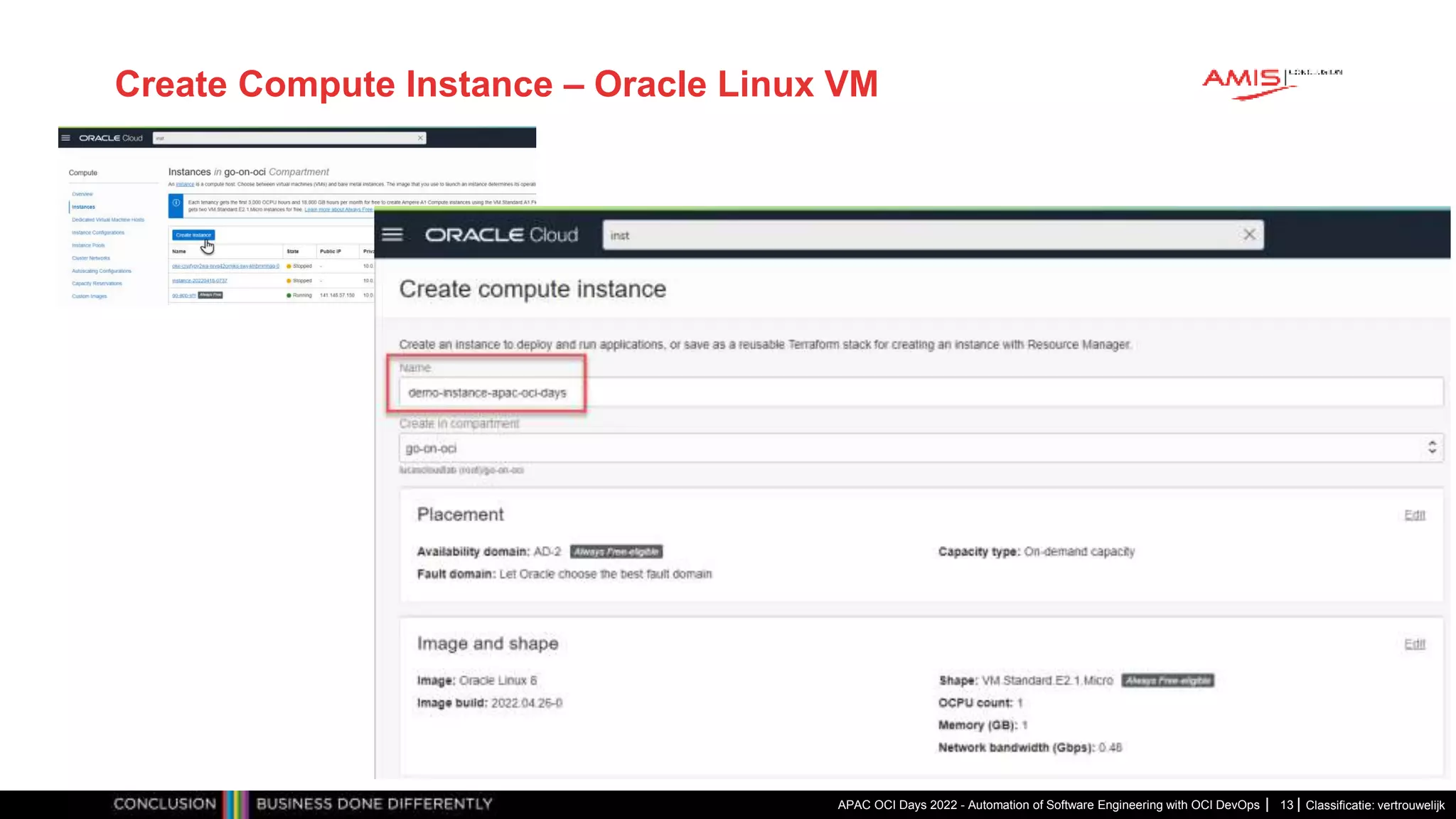
Task: Select Instances in Compute sidebar
Action: [x=83, y=207]
